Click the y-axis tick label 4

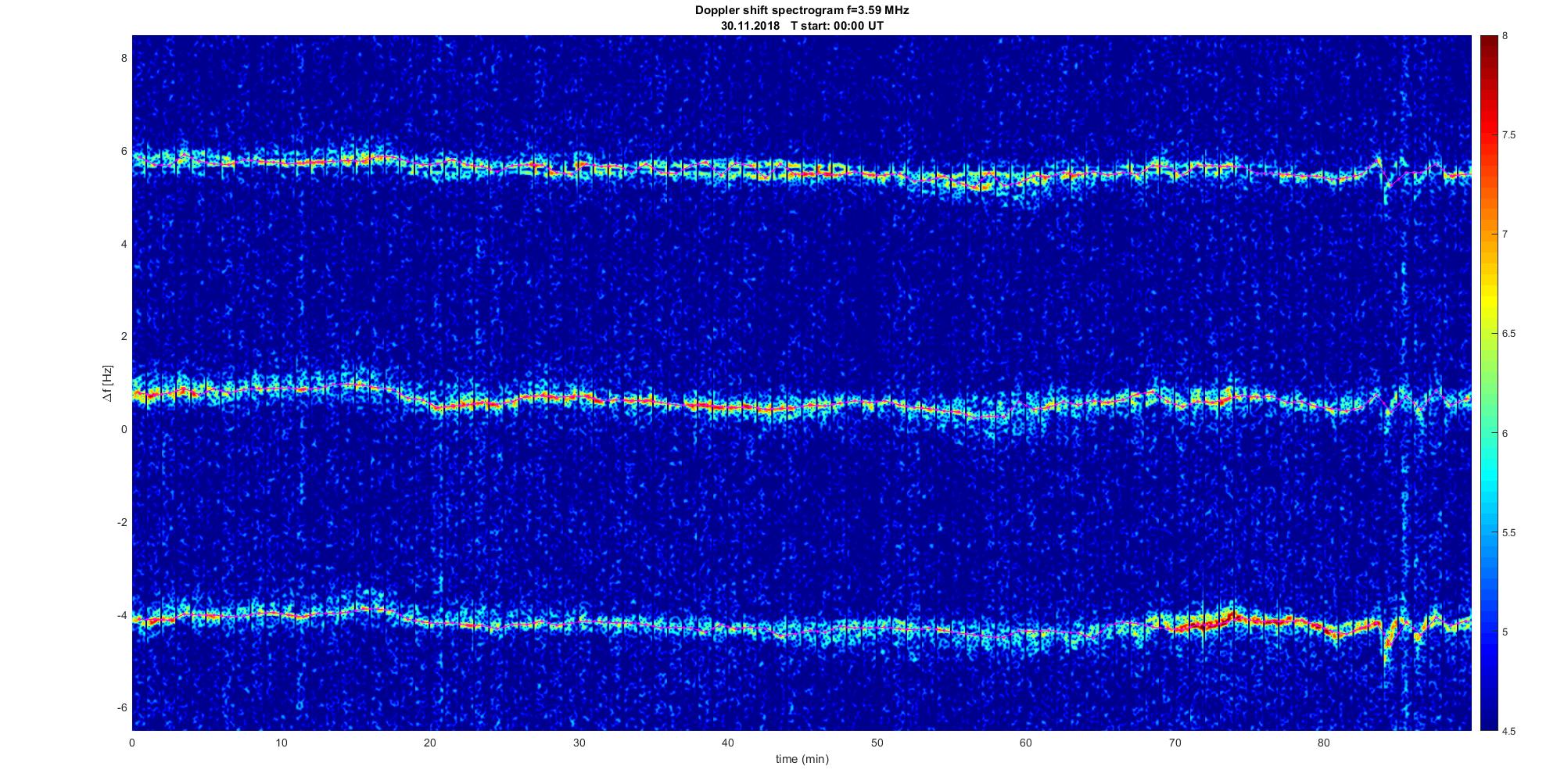coord(124,244)
